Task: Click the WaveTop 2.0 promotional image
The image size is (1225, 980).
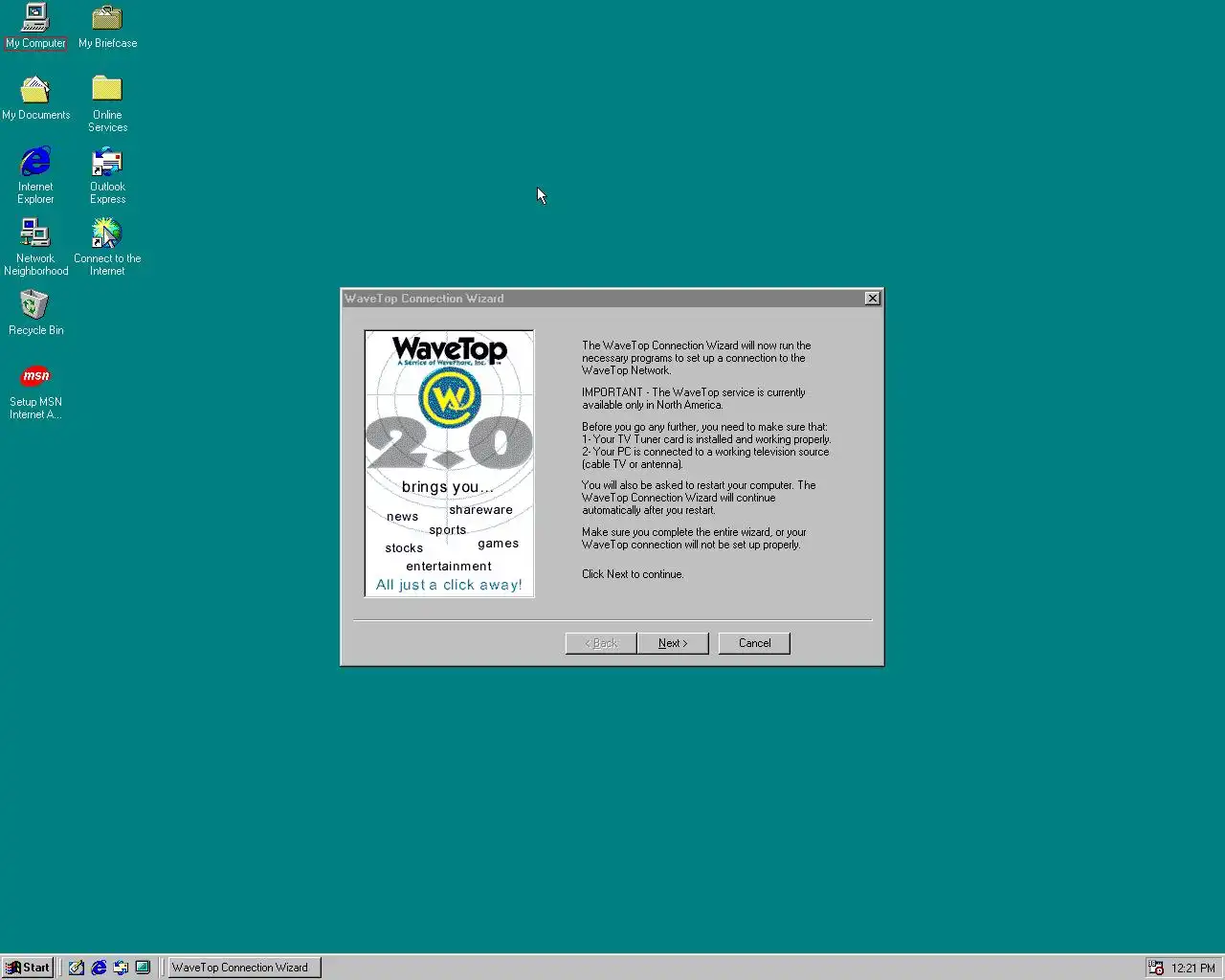Action: tap(449, 464)
